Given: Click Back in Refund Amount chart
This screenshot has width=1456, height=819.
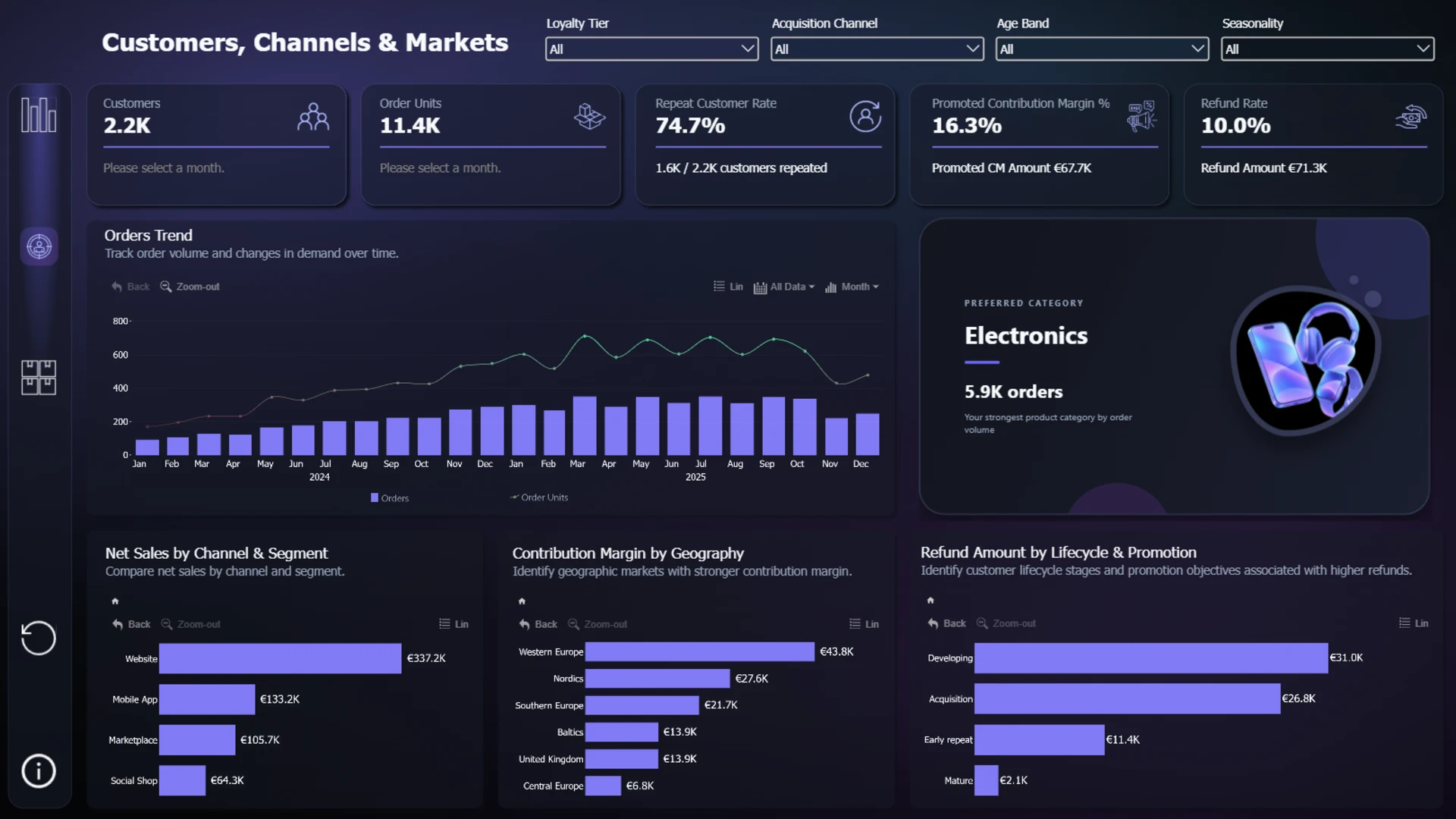Looking at the screenshot, I should [946, 623].
